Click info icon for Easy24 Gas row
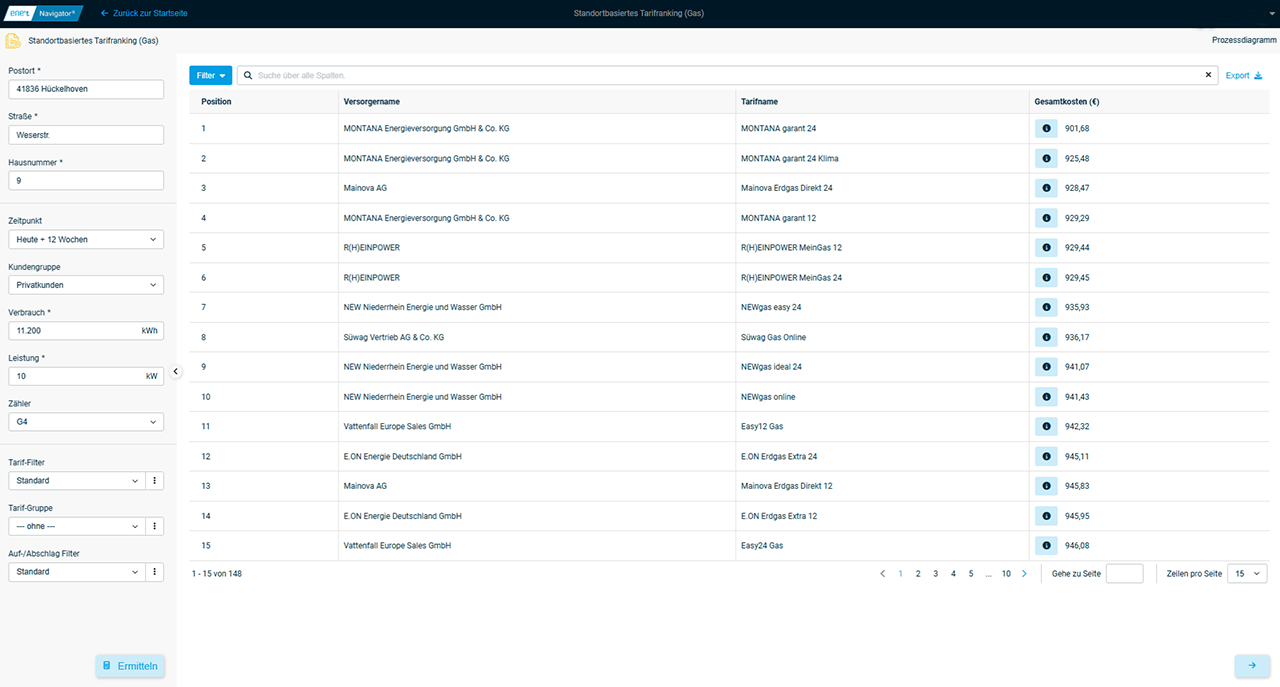Image resolution: width=1280 pixels, height=687 pixels. point(1045,546)
